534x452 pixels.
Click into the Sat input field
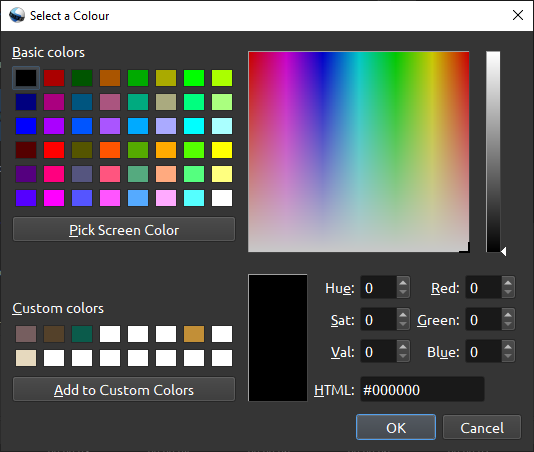(379, 319)
